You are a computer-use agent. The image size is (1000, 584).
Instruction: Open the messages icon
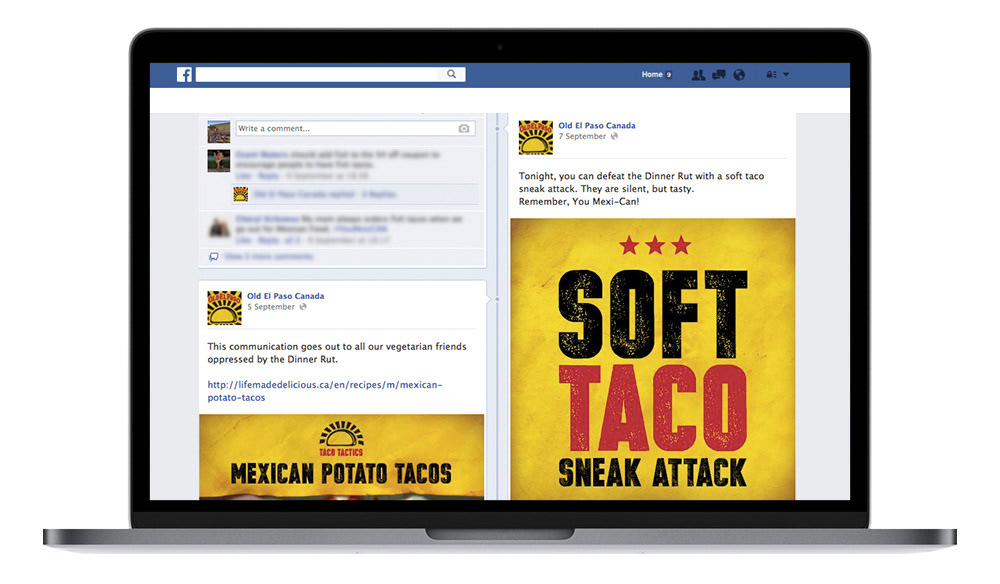pos(719,75)
